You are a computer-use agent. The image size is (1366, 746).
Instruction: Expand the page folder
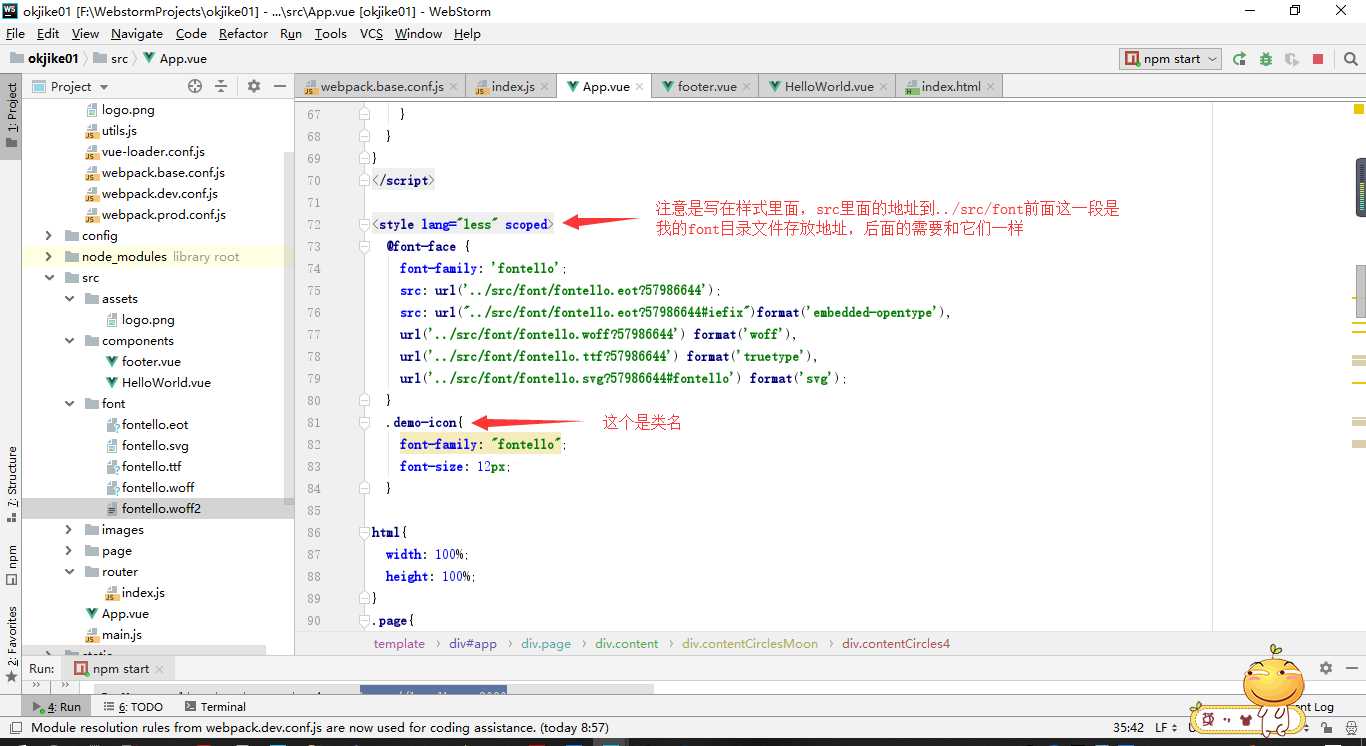(69, 551)
